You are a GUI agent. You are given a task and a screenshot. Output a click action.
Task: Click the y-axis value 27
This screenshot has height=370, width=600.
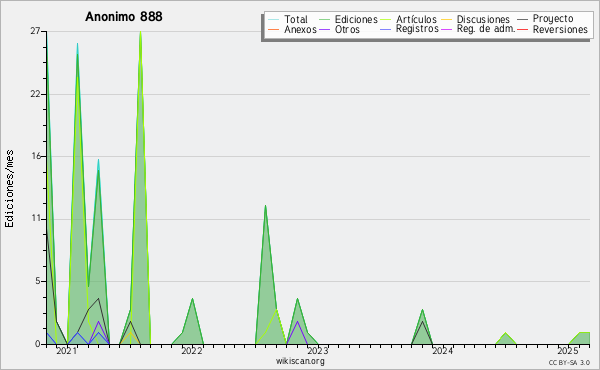(x=35, y=31)
